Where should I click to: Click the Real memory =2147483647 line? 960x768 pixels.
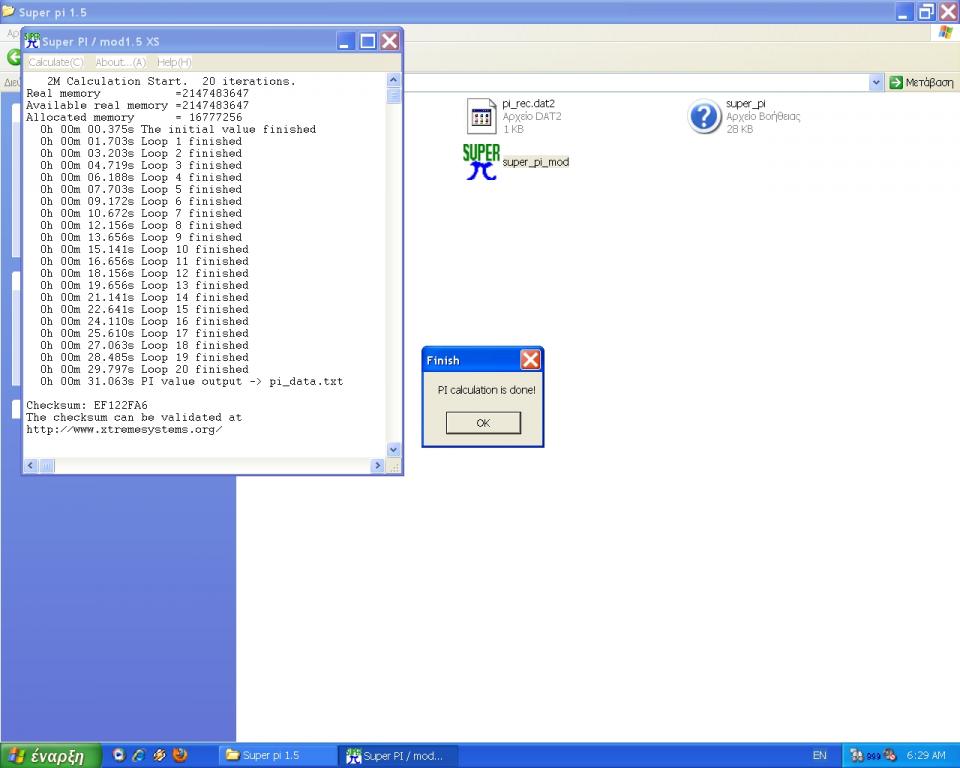tap(137, 93)
